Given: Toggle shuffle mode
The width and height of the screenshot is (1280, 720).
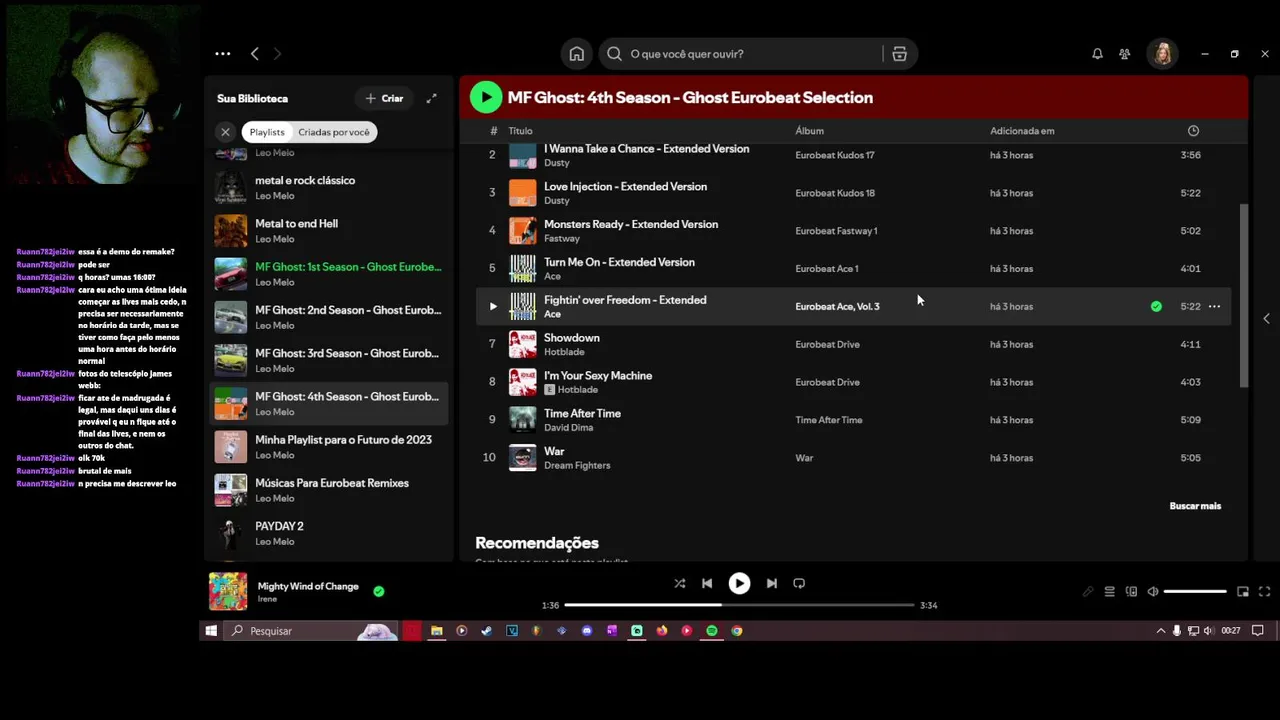Looking at the screenshot, I should point(679,583).
